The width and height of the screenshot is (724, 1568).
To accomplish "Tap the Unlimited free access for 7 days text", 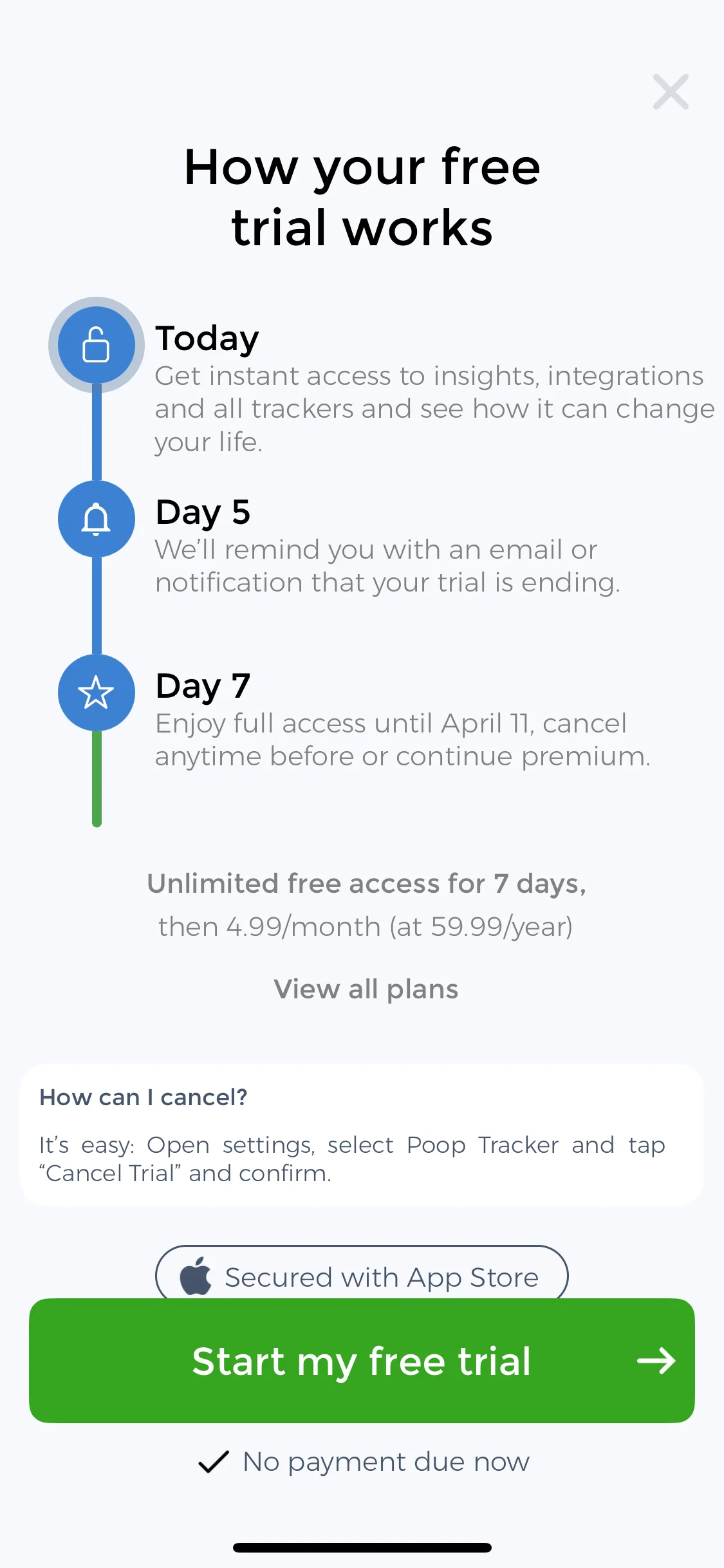I will click(x=366, y=884).
